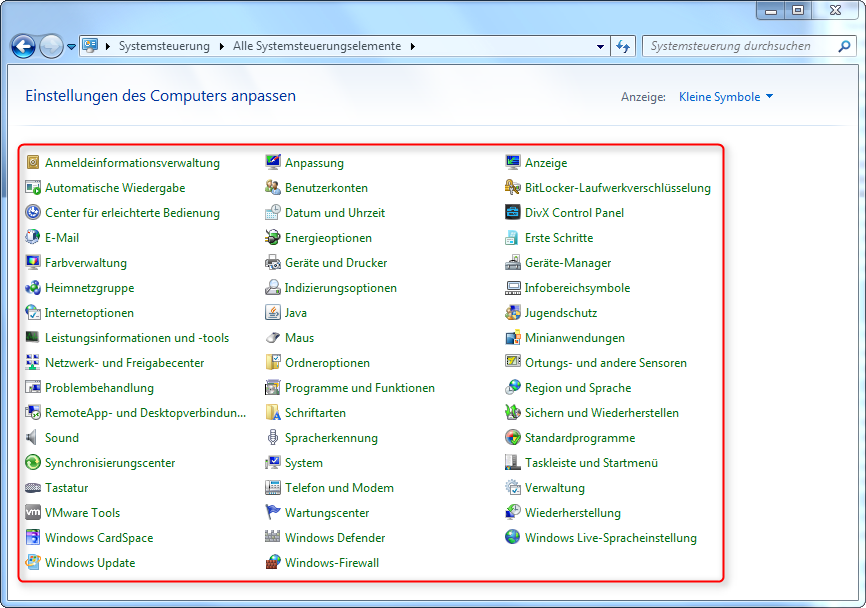Expand the arrow after Alle Systemsteuerungselemente

tap(412, 46)
